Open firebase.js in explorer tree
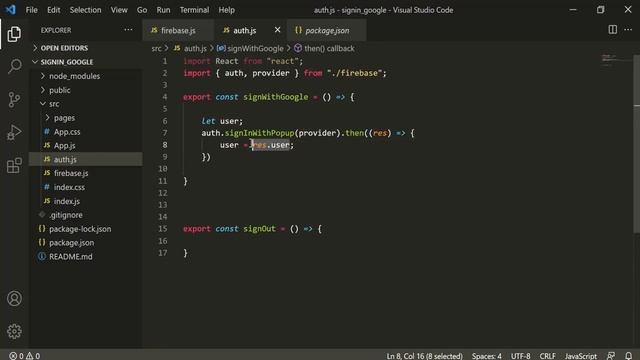The width and height of the screenshot is (640, 360). click(86, 173)
